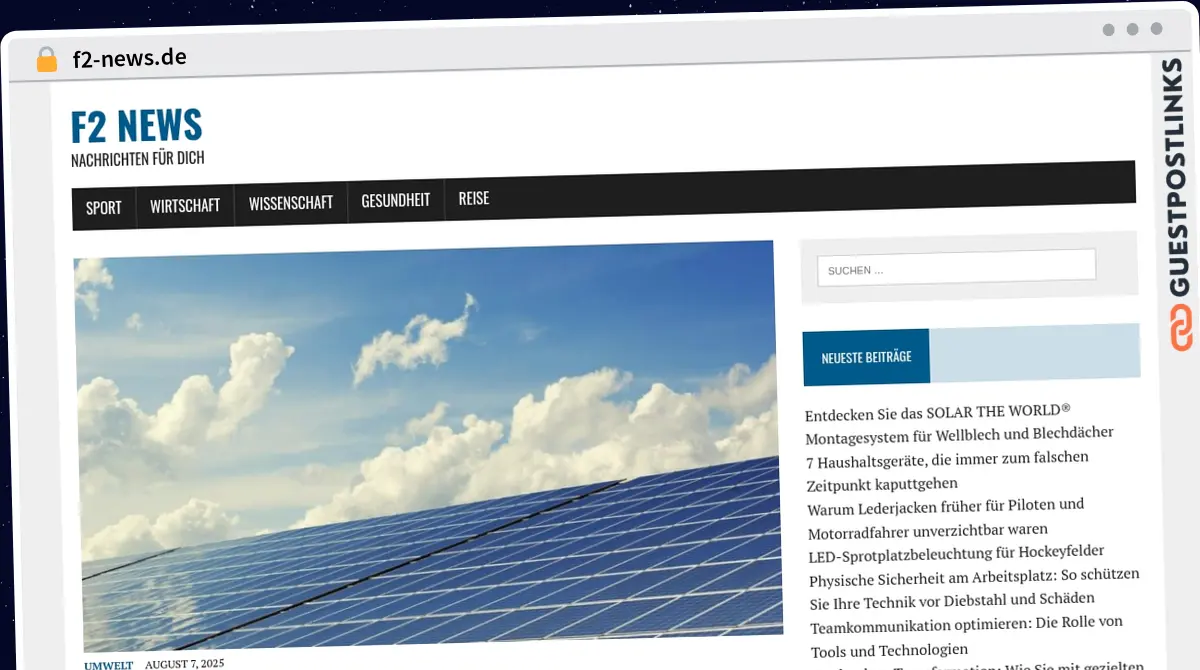Open the F2 NEWS site logo
This screenshot has height=670, width=1200.
click(x=137, y=126)
